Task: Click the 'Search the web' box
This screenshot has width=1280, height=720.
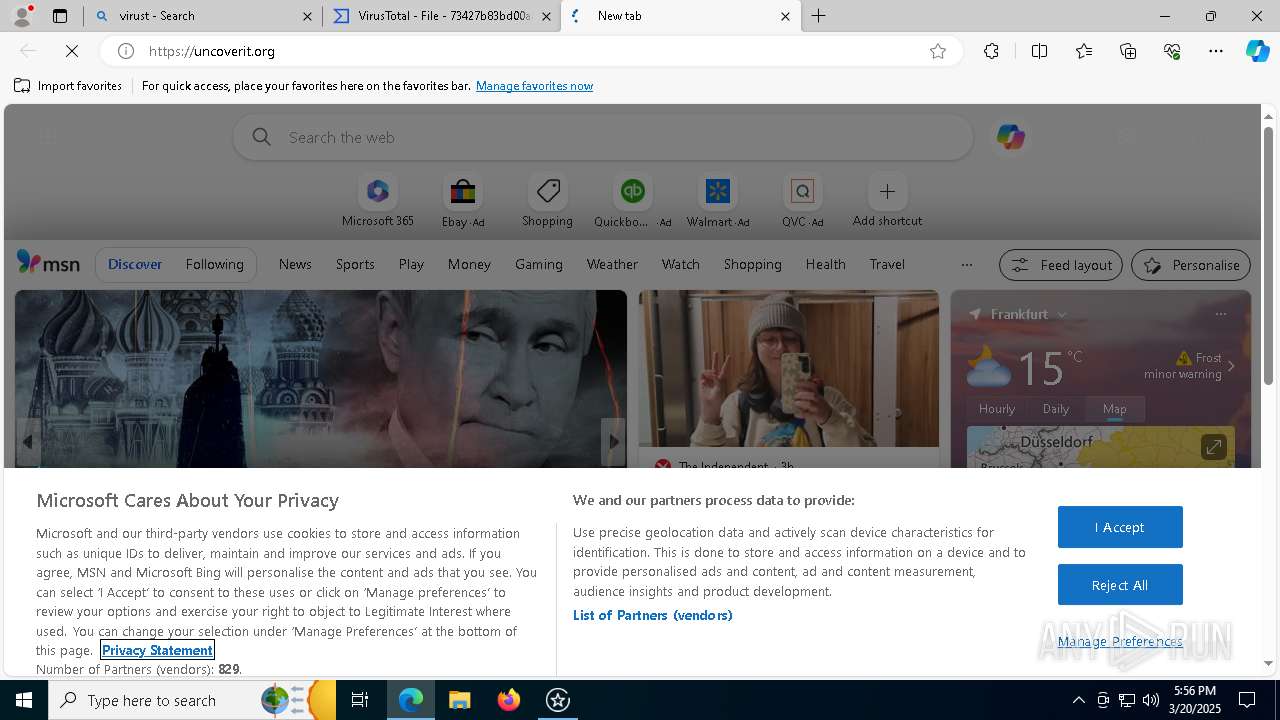Action: (x=603, y=137)
